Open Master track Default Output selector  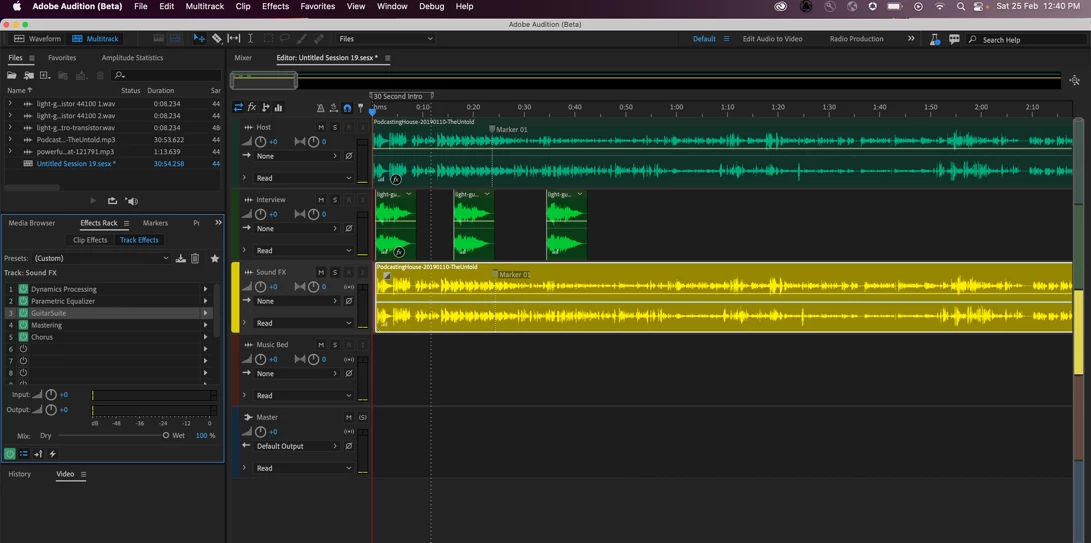pos(296,446)
